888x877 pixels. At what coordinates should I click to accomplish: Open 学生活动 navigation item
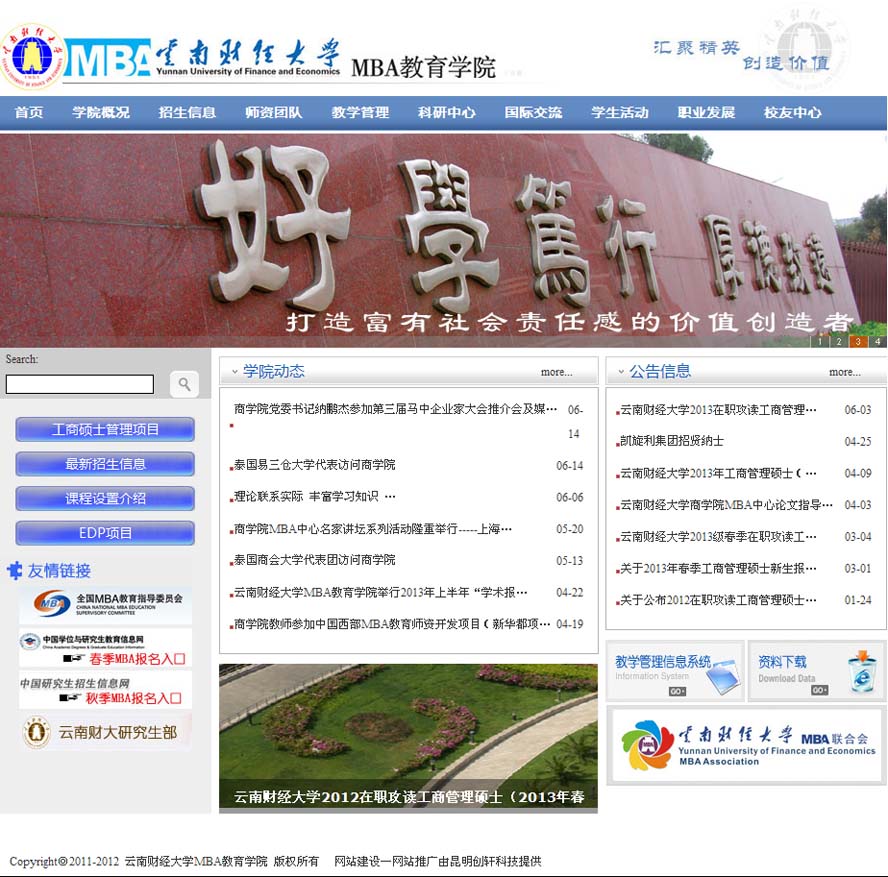(620, 112)
